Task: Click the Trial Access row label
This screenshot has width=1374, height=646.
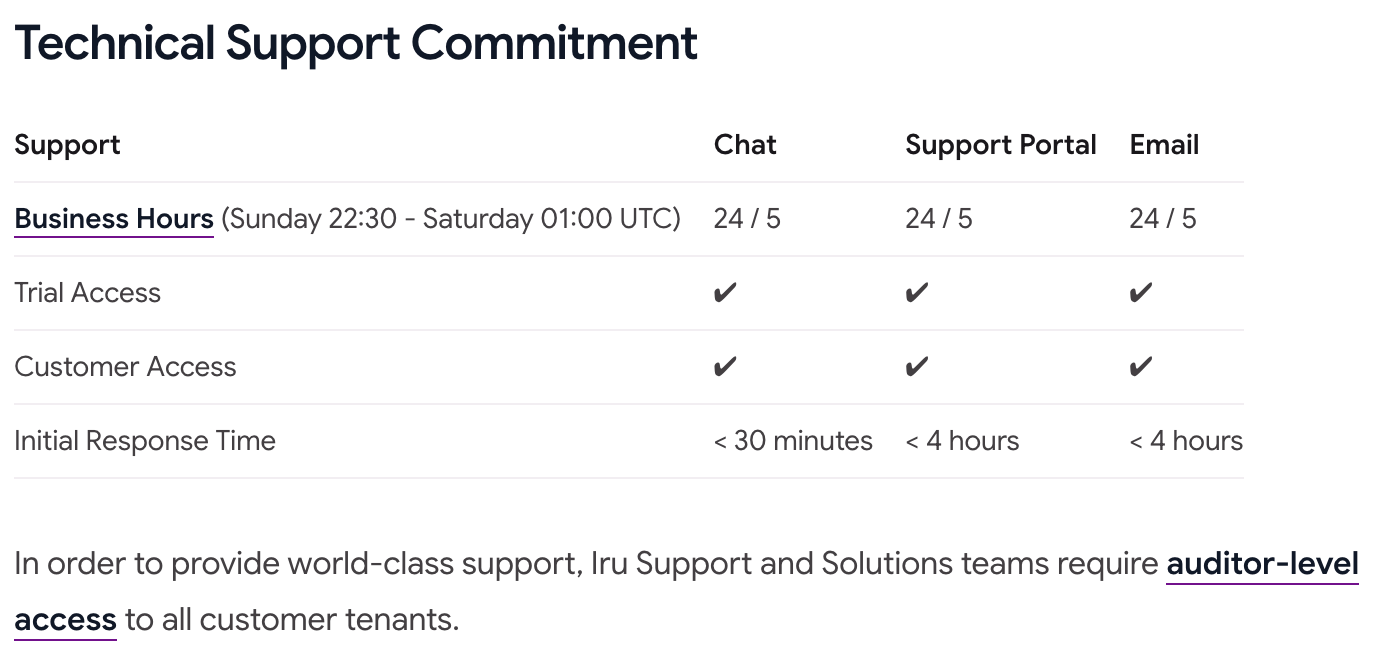Action: pos(88,293)
